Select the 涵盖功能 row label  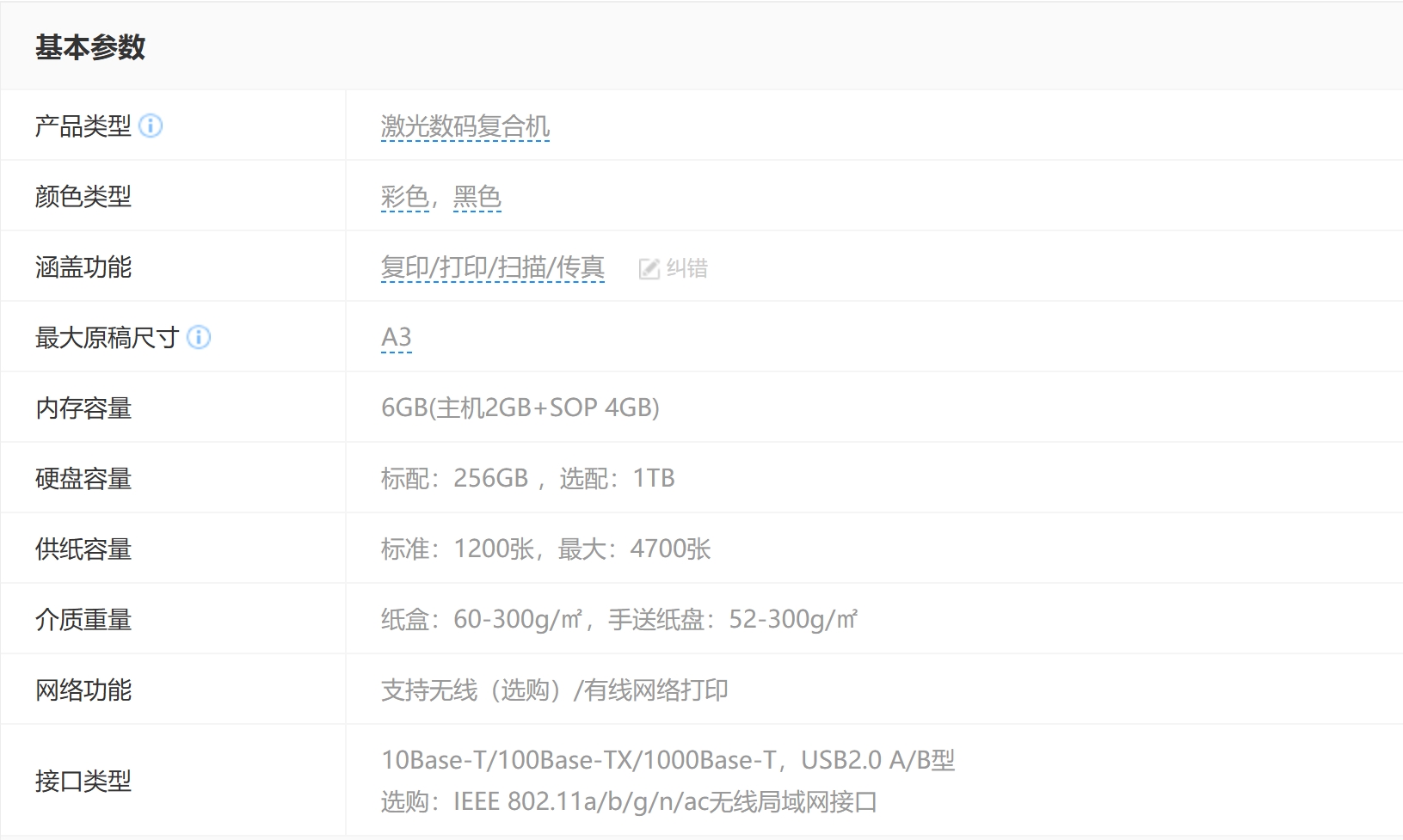pyautogui.click(x=83, y=267)
